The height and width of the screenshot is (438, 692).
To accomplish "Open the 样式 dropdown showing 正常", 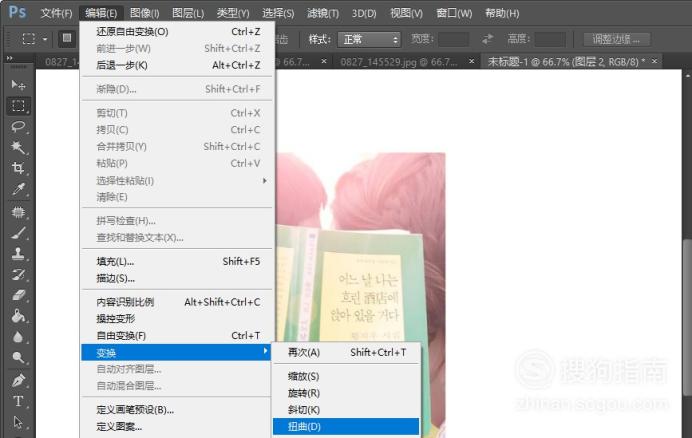I will 369,39.
